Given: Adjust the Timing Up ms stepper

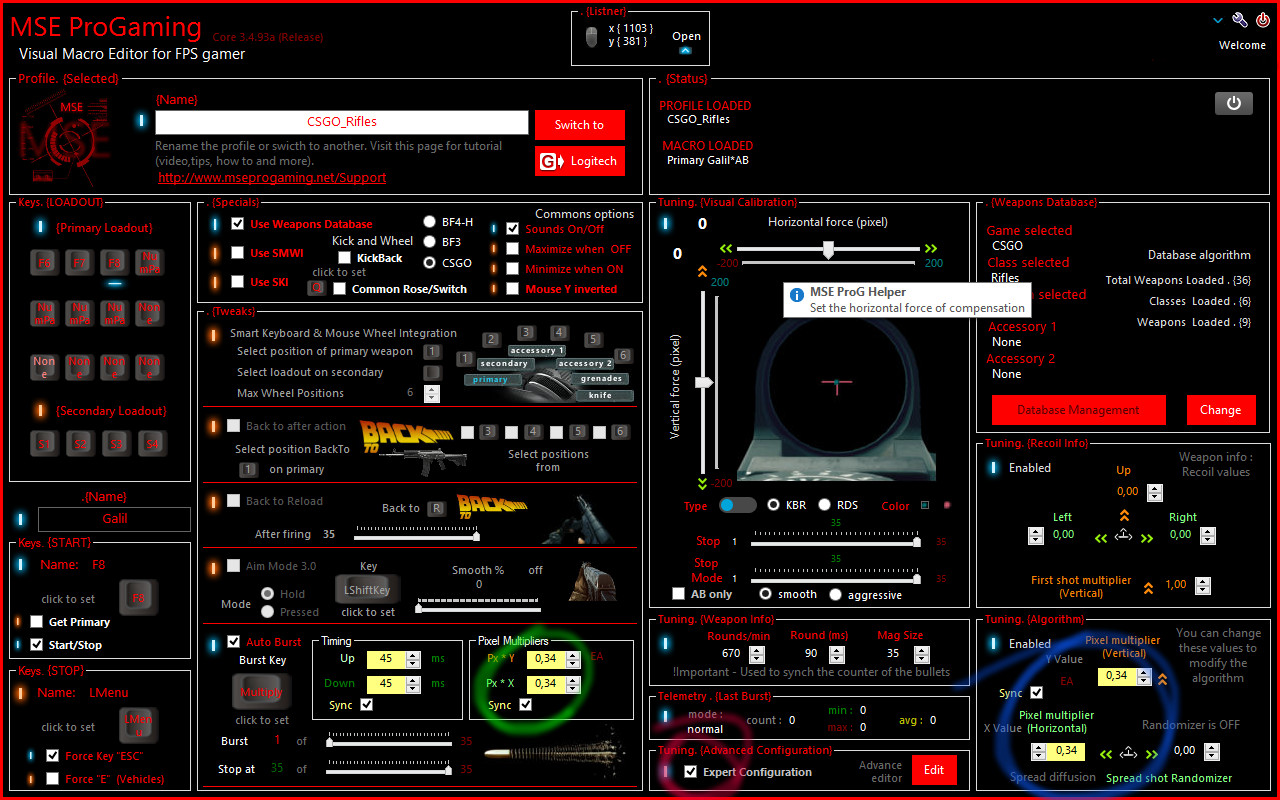Looking at the screenshot, I should pyautogui.click(x=412, y=659).
